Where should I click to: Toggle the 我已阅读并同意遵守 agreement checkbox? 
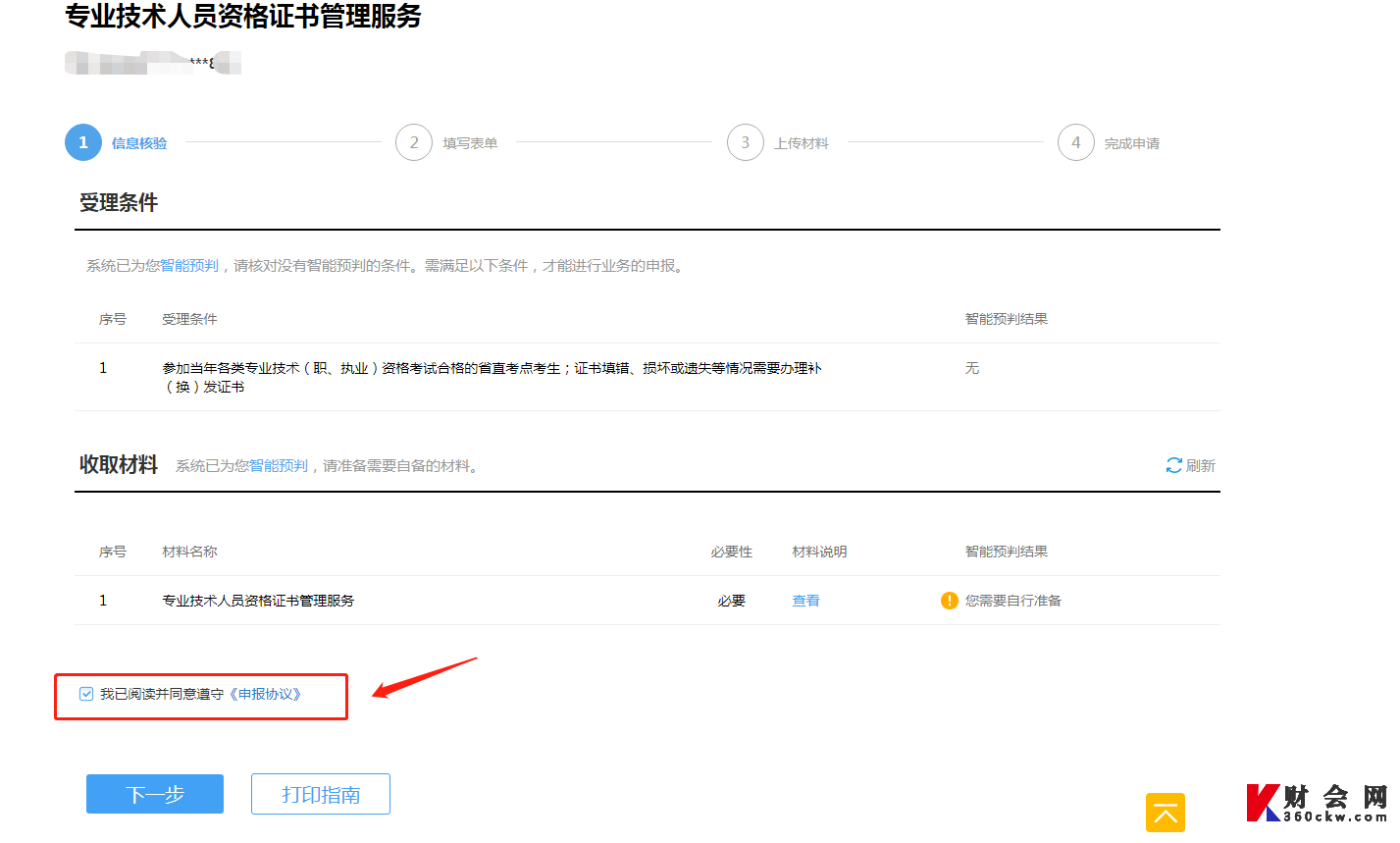tap(86, 694)
